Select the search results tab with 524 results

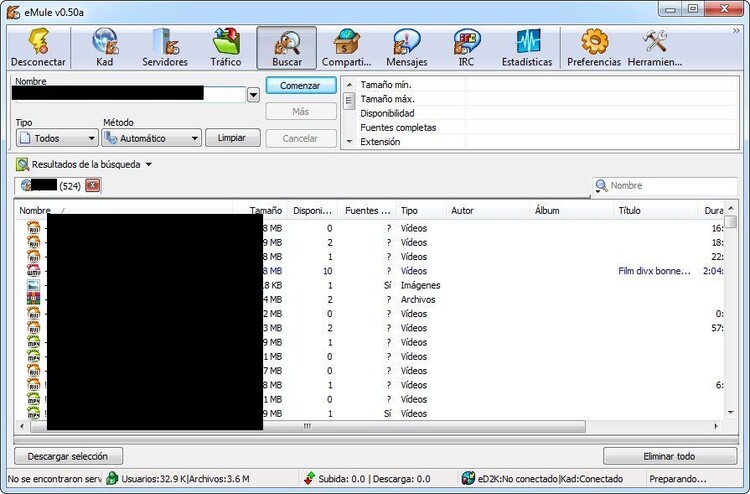tap(57, 186)
